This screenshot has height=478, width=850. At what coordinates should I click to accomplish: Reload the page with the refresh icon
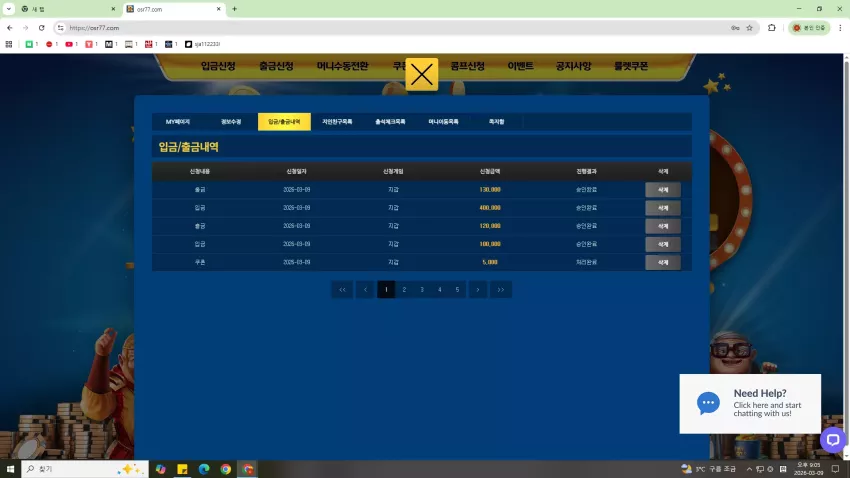tap(41, 28)
